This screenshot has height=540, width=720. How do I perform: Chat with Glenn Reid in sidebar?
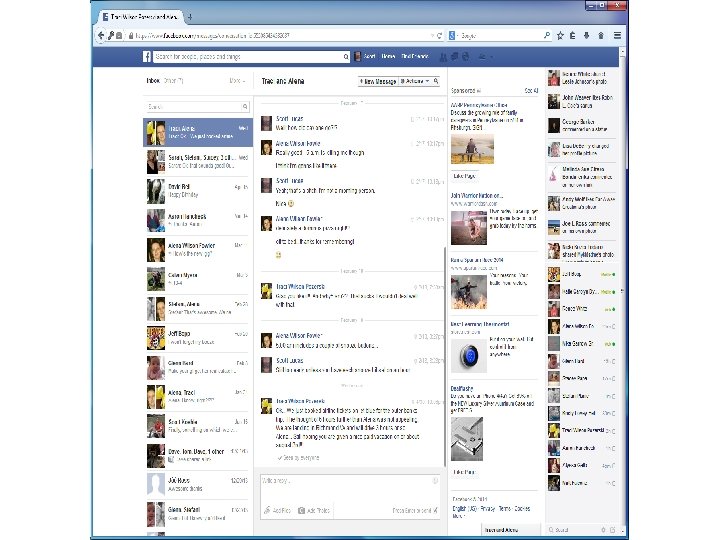(x=581, y=361)
